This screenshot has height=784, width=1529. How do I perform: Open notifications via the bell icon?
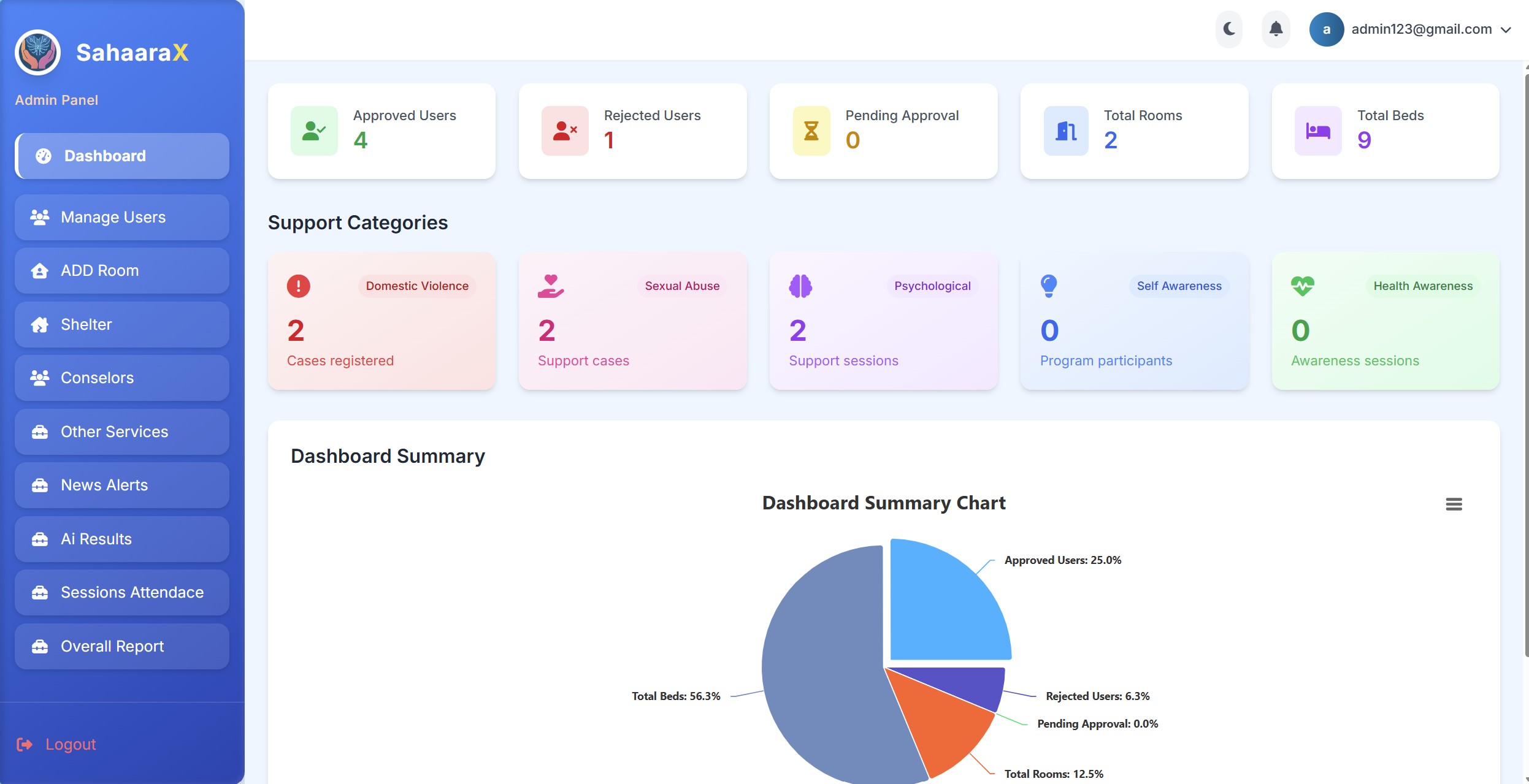click(1275, 29)
